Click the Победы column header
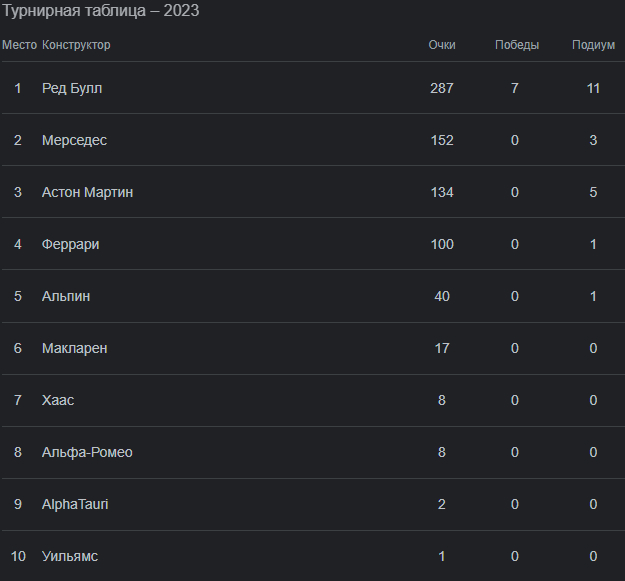The width and height of the screenshot is (625, 581). pyautogui.click(x=516, y=45)
